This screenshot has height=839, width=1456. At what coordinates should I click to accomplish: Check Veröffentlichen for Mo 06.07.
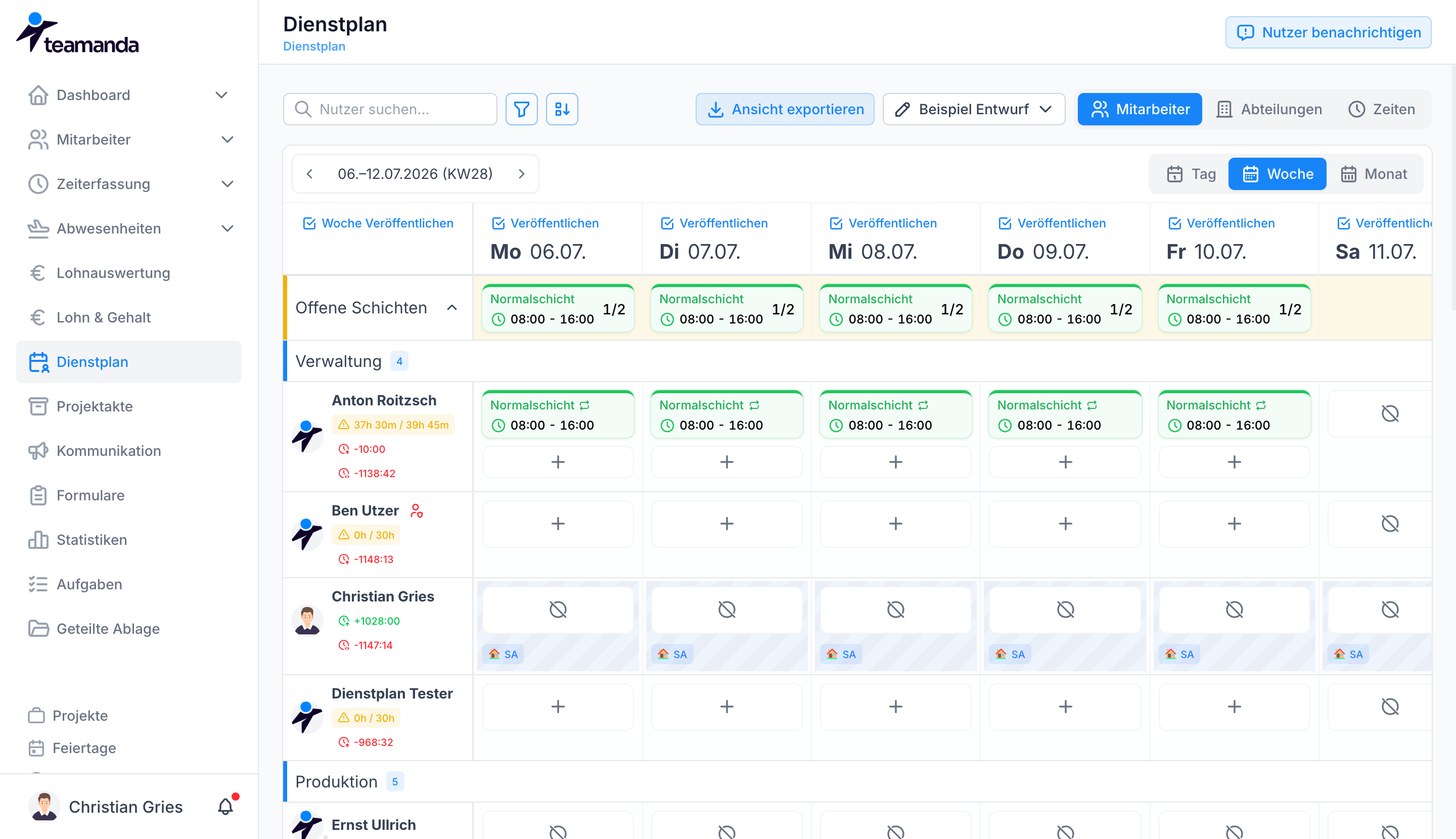[x=498, y=223]
